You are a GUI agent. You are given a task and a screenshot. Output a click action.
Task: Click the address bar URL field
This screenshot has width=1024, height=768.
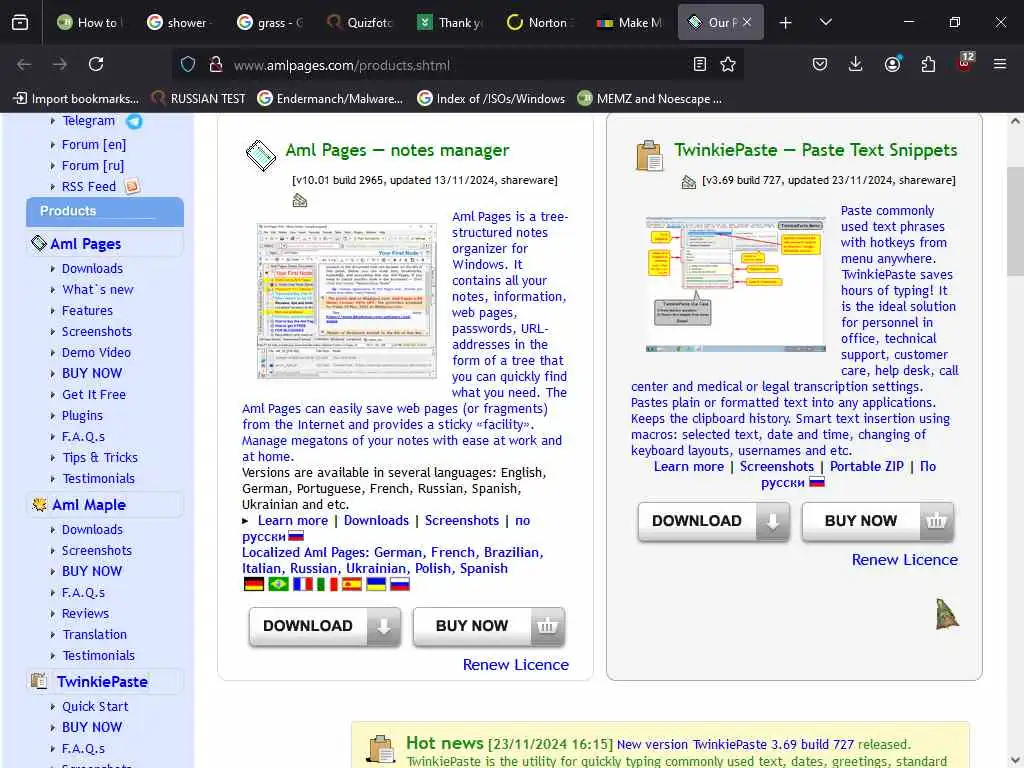coord(457,65)
